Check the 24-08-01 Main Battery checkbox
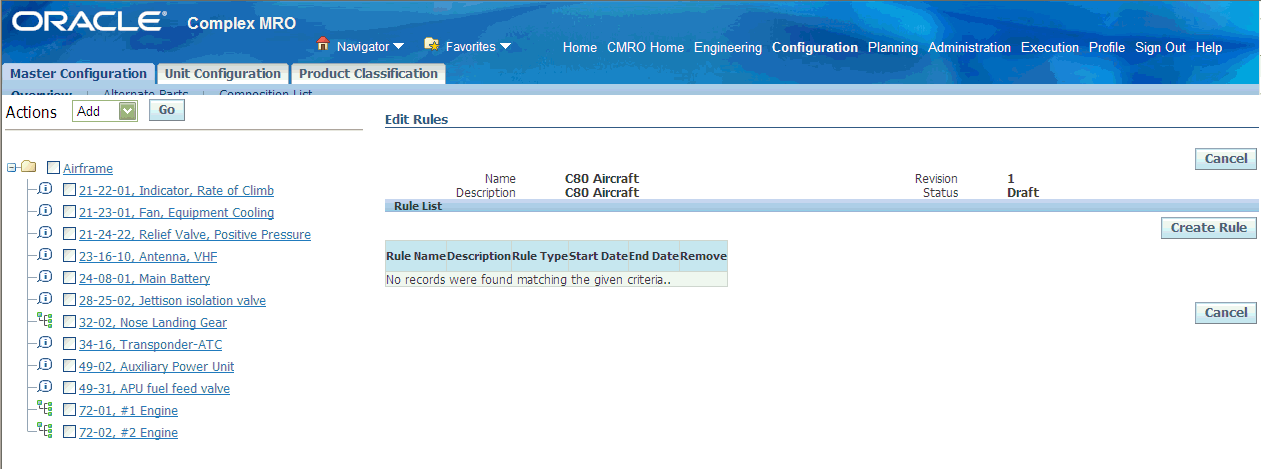Viewport: 1261px width, 469px height. coord(70,278)
